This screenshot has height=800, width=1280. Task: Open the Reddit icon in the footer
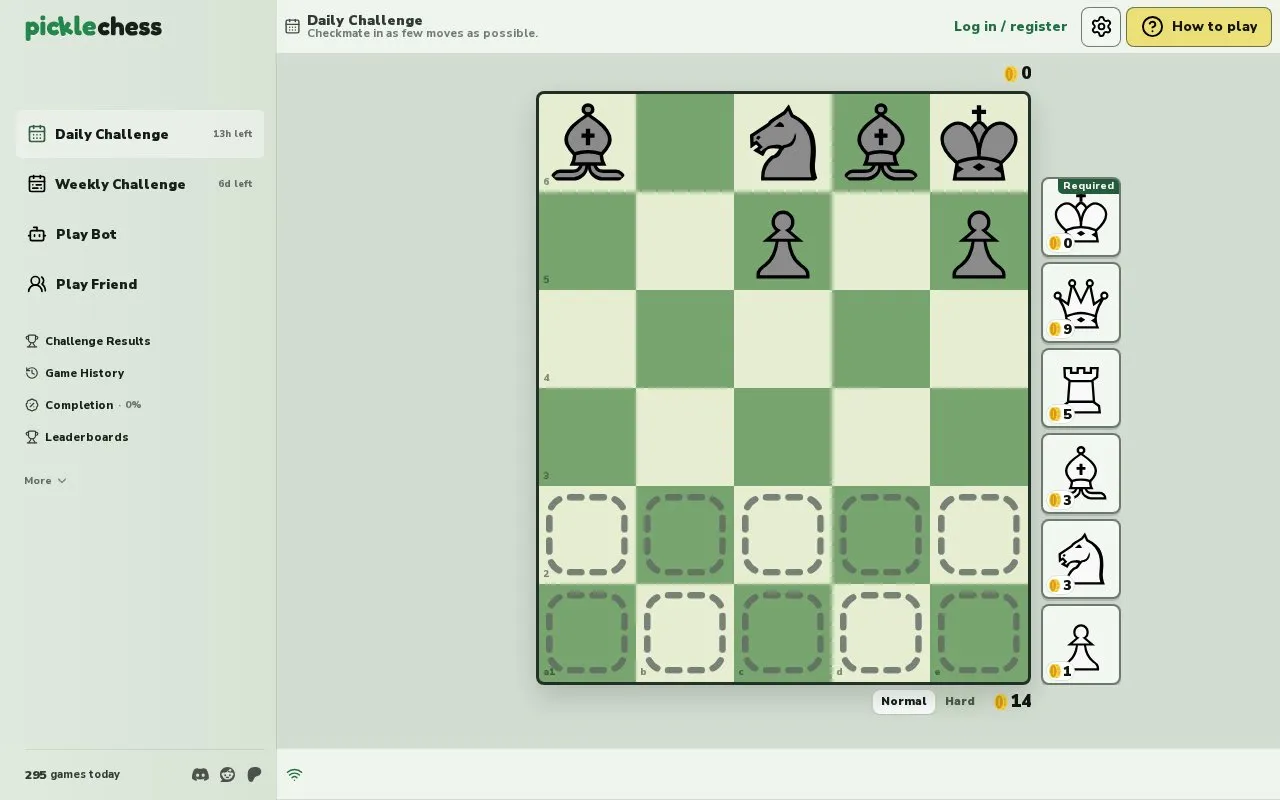point(227,775)
